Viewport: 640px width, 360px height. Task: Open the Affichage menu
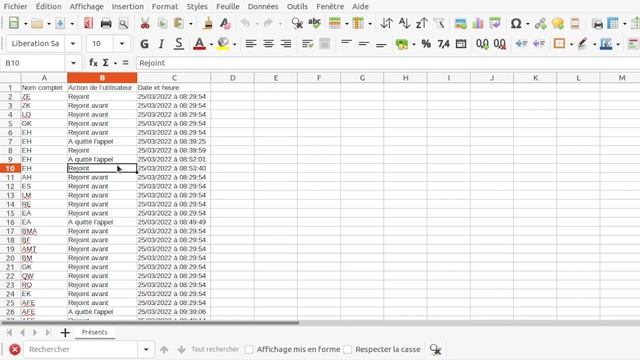click(x=86, y=7)
